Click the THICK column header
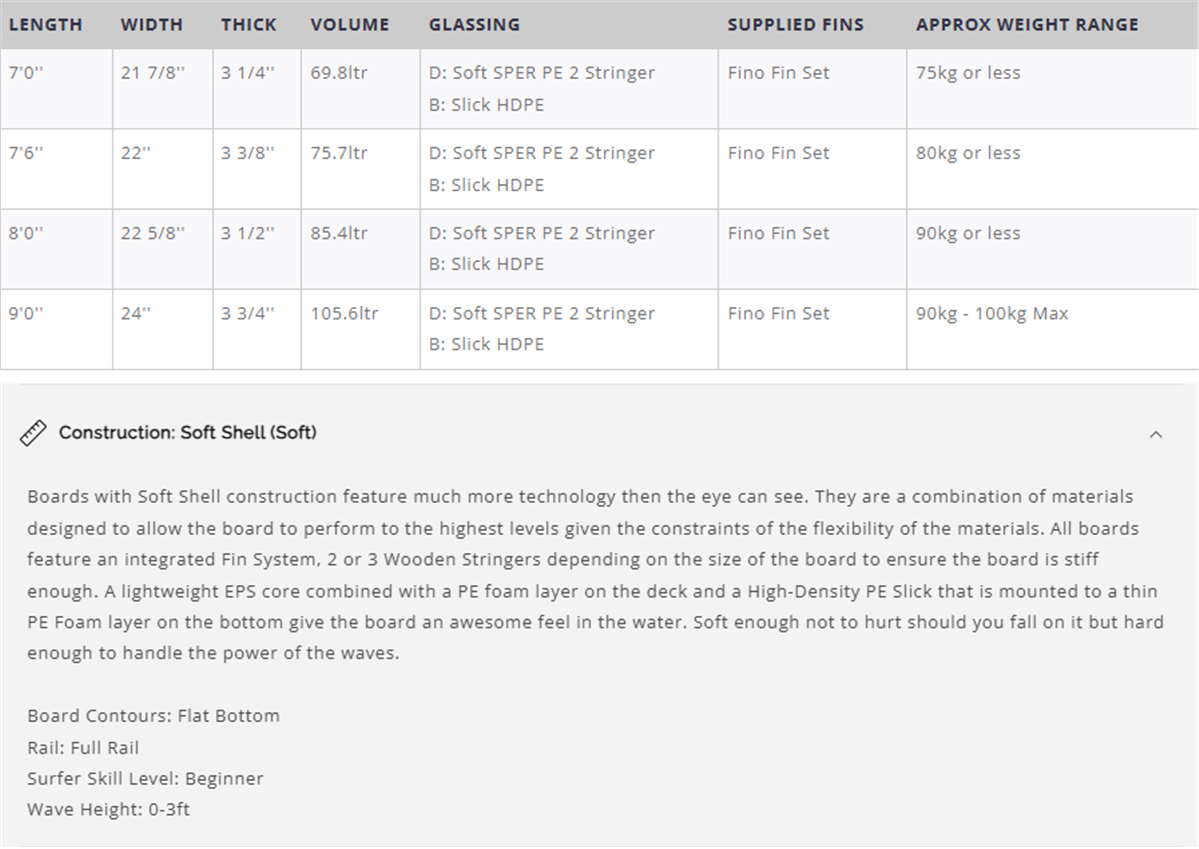 (248, 25)
